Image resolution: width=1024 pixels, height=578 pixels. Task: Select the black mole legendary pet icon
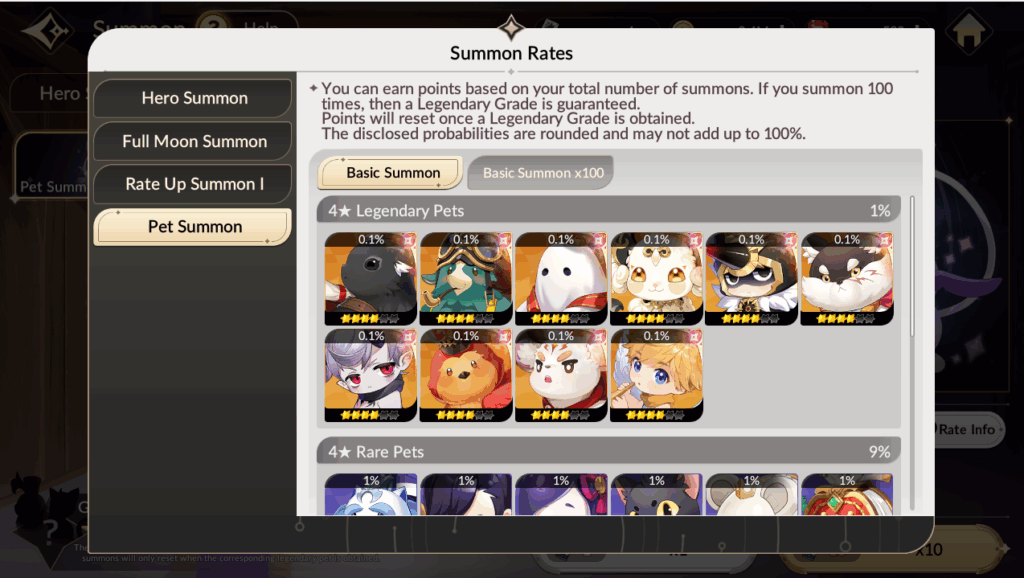click(370, 279)
